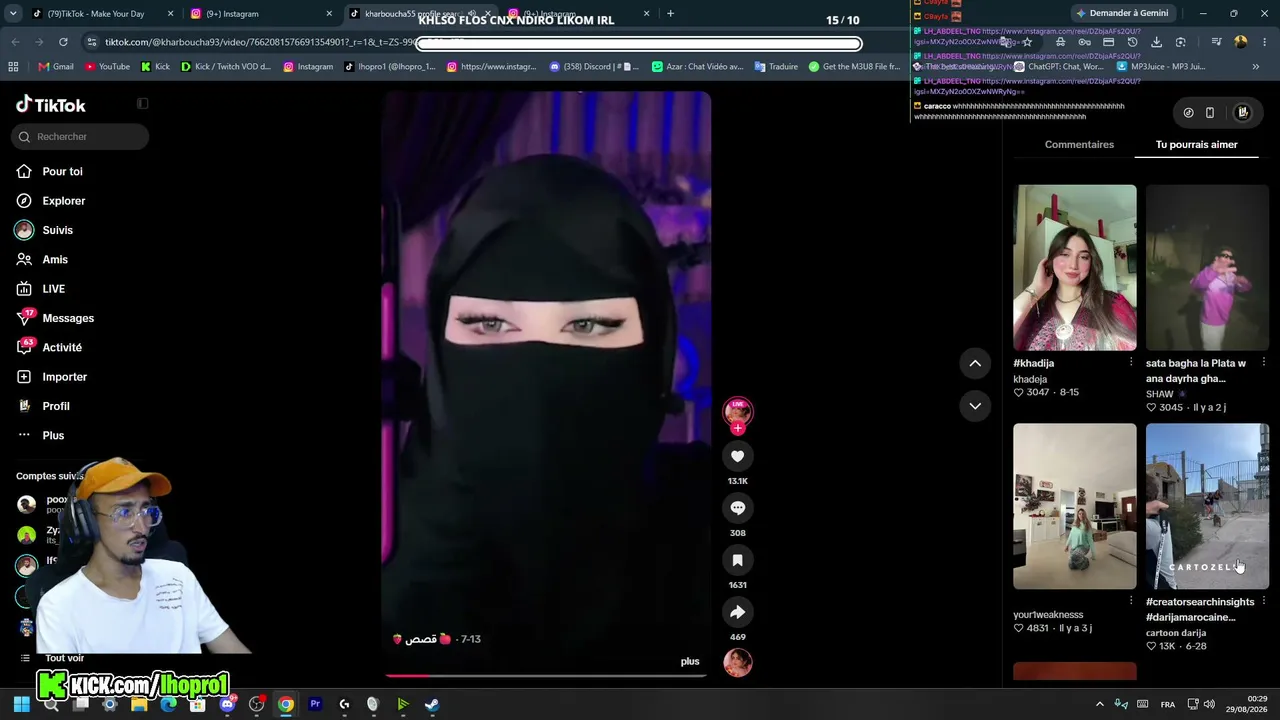Open comments via the speech bubble icon
This screenshot has width=1280, height=720.
tap(737, 508)
